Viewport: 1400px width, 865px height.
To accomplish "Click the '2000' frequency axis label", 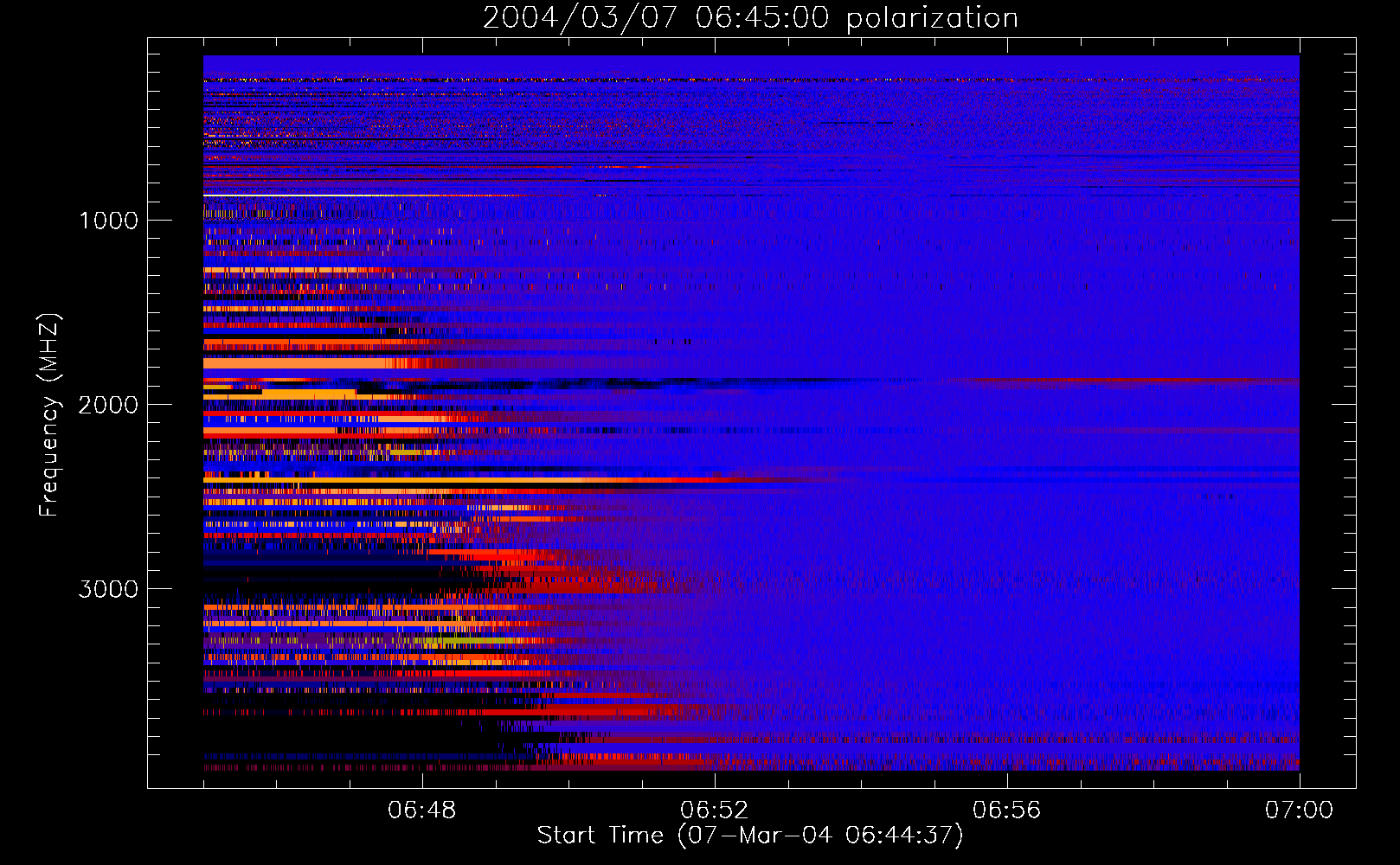I will click(108, 405).
